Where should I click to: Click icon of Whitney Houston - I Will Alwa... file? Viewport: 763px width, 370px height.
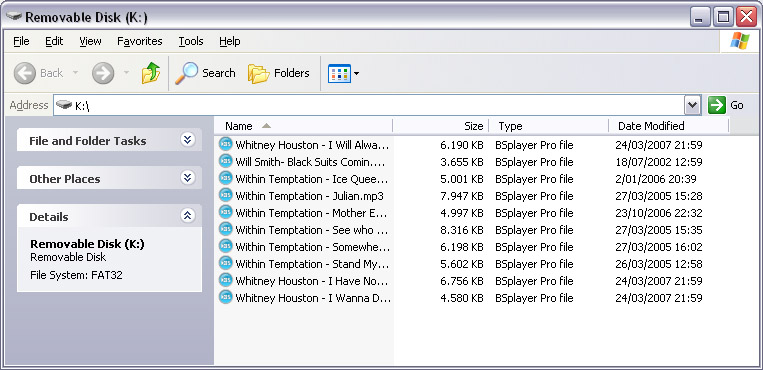pos(226,144)
